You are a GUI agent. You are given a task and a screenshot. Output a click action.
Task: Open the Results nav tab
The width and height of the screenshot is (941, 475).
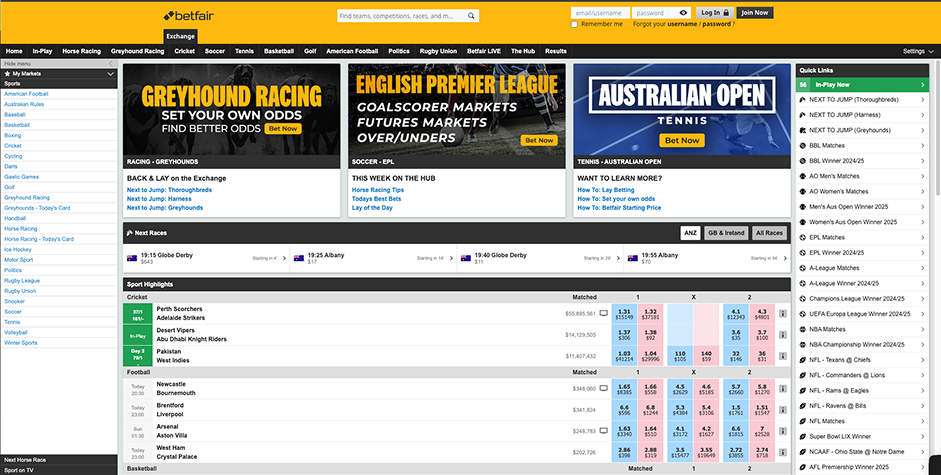pyautogui.click(x=556, y=52)
